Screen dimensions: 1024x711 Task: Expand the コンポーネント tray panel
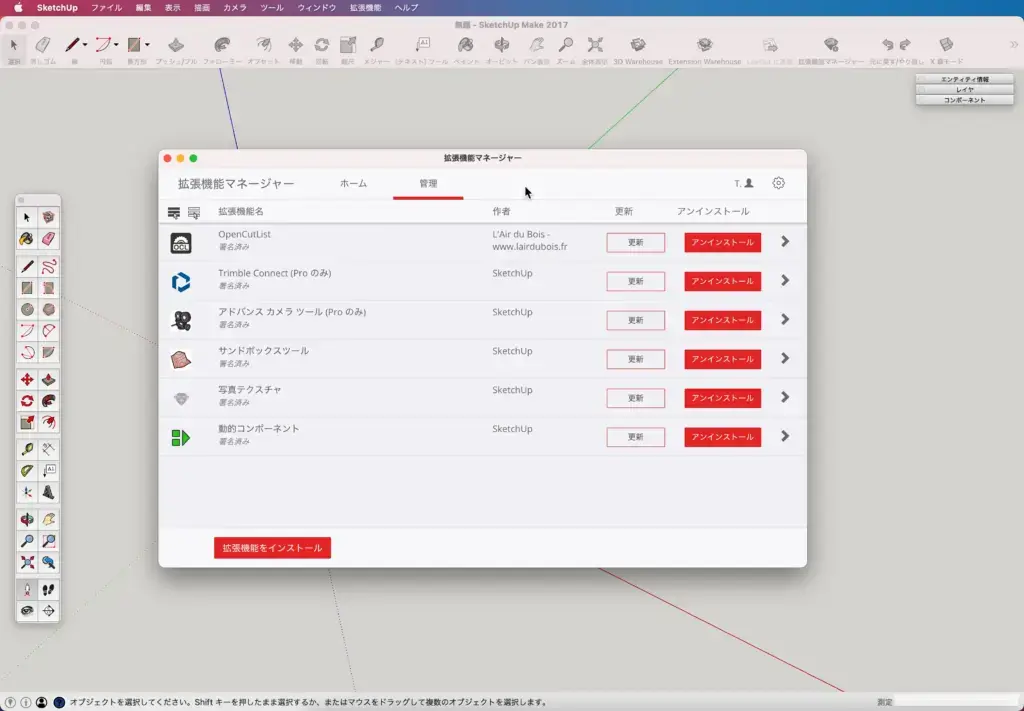[965, 100]
